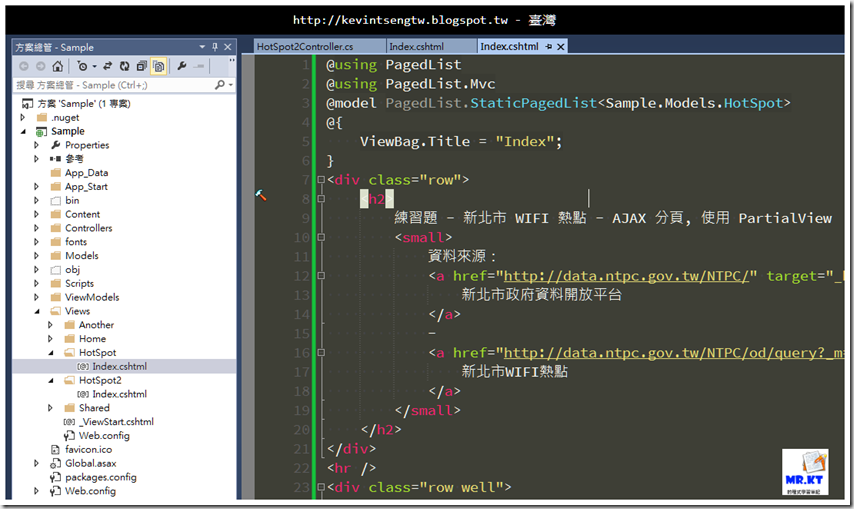
Task: Select the Scripts folder
Action: click(72, 284)
